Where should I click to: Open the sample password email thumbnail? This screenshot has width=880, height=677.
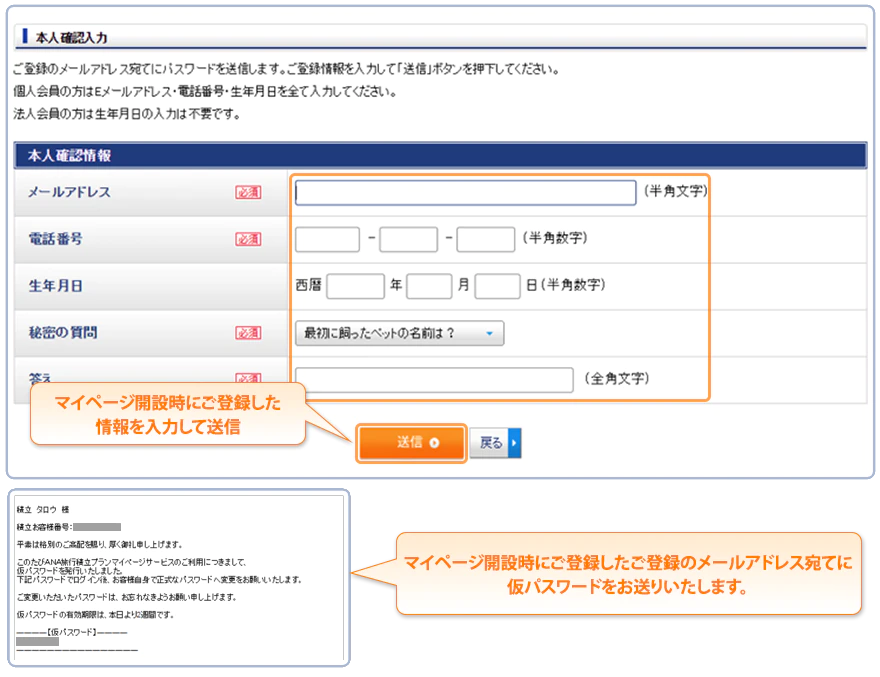tap(179, 578)
